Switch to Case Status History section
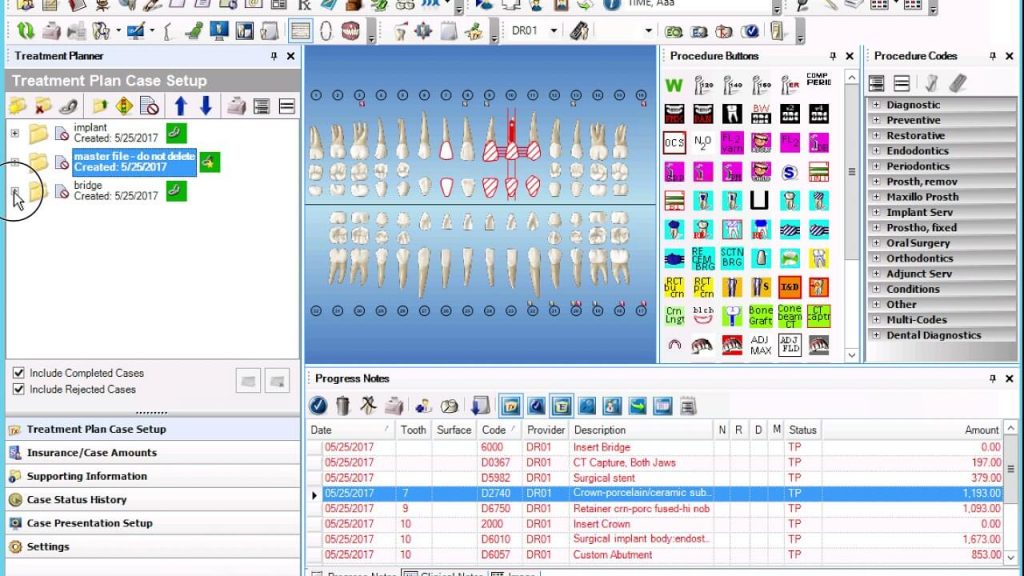This screenshot has width=1024, height=576. click(76, 499)
